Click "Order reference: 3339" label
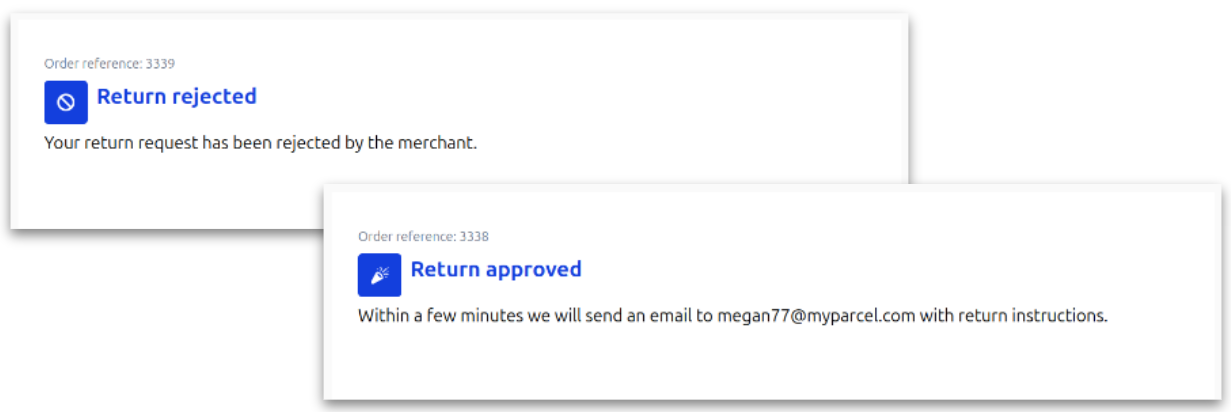The height and width of the screenshot is (412, 1231). point(109,64)
